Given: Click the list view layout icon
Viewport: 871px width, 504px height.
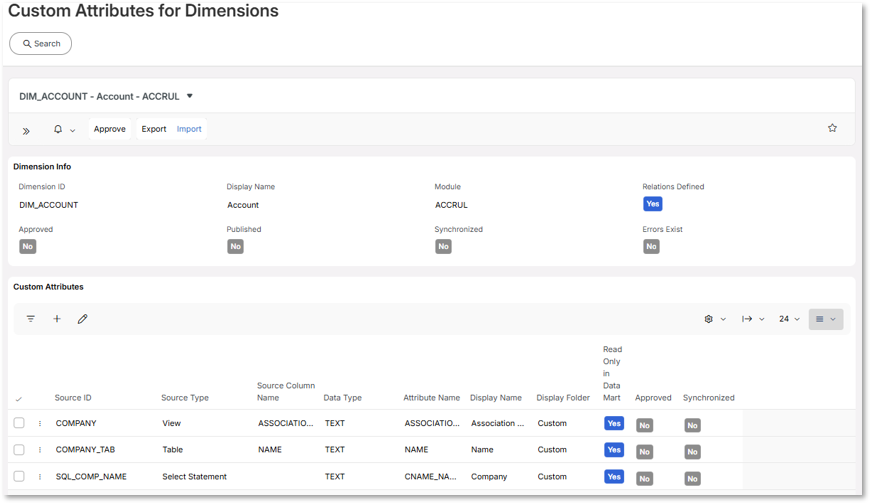Looking at the screenshot, I should coord(819,319).
